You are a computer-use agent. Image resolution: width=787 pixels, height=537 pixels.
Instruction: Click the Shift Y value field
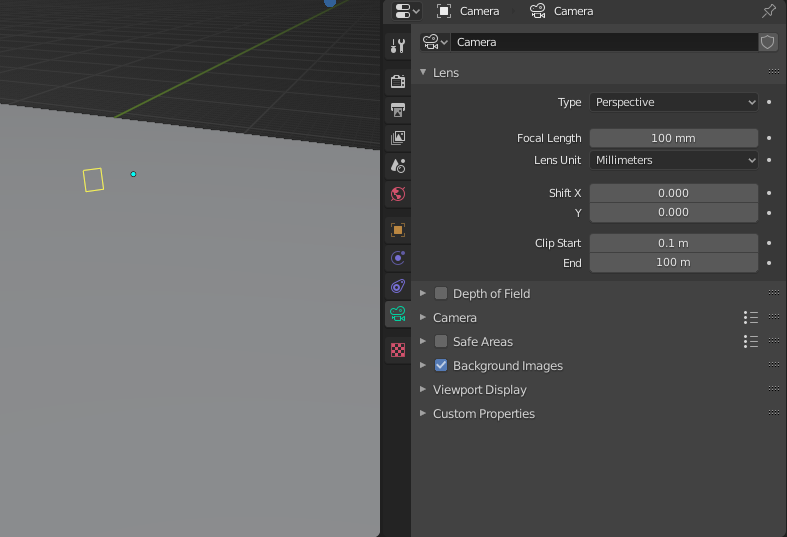click(x=674, y=212)
